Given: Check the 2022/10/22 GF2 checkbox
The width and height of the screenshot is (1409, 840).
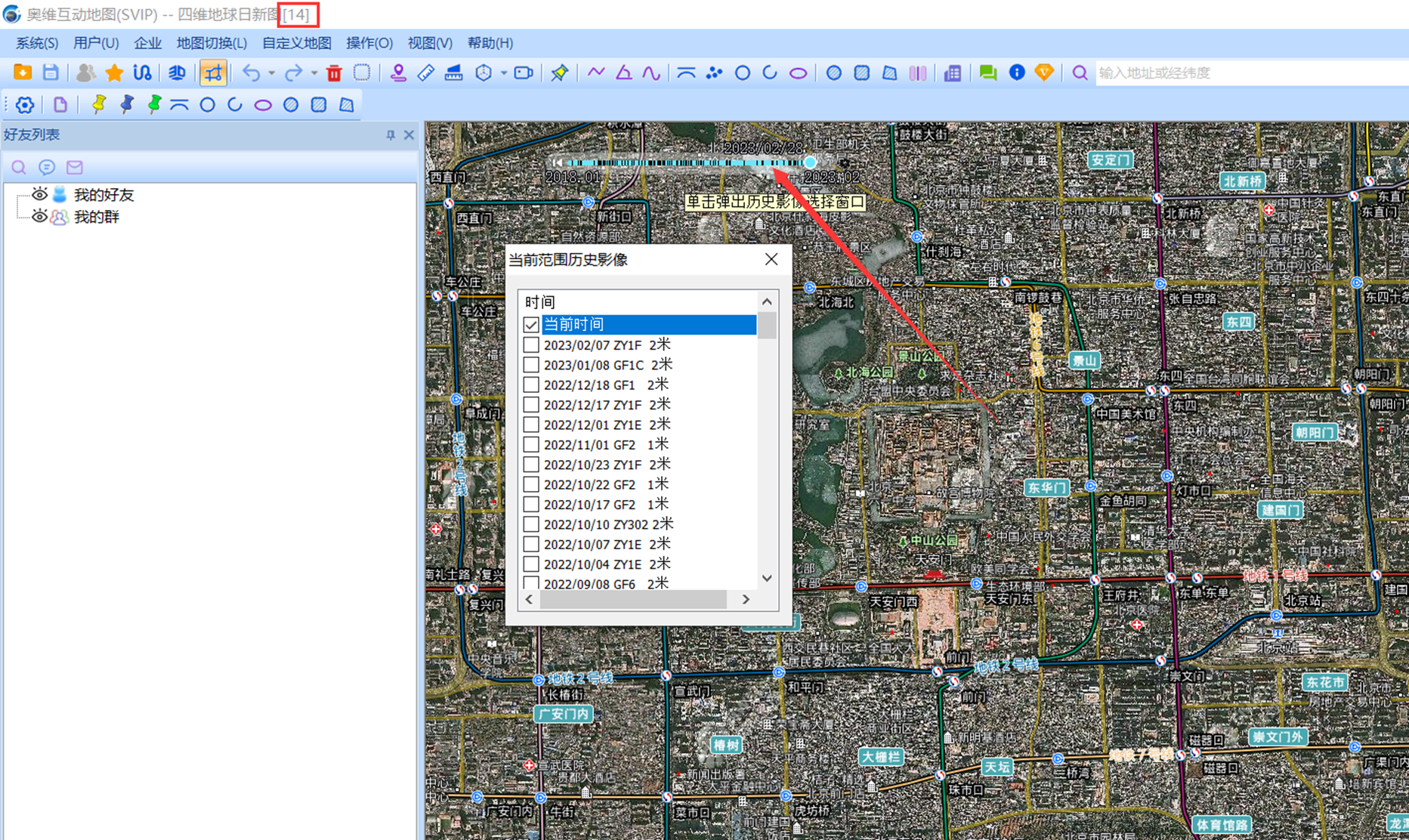Looking at the screenshot, I should [x=531, y=484].
